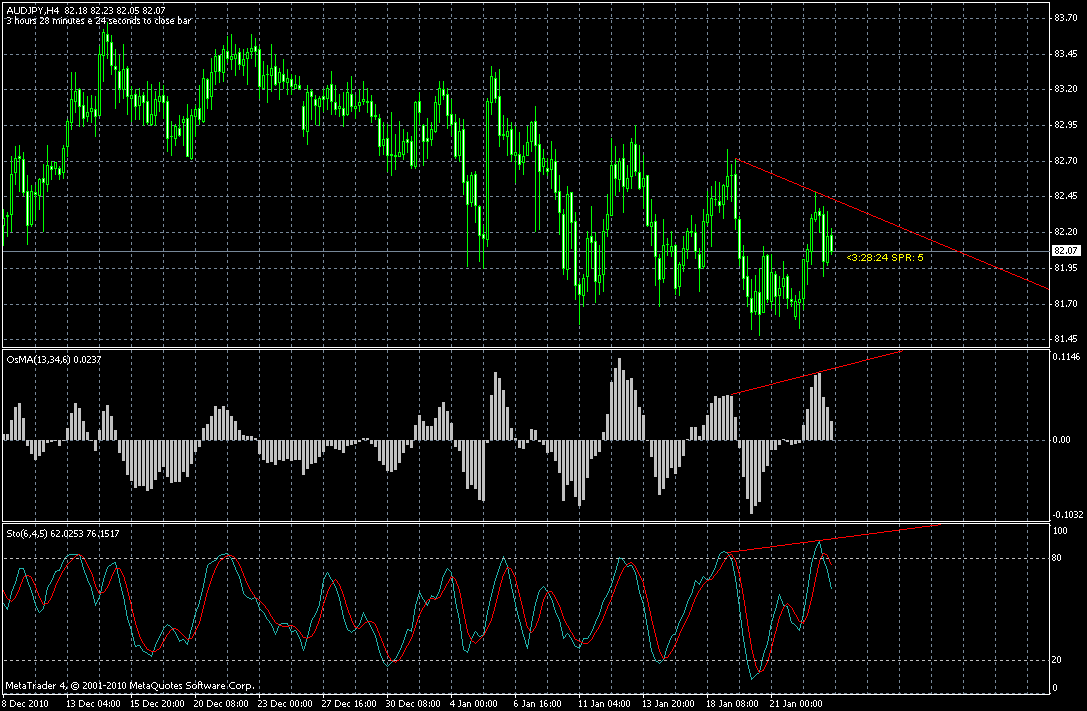Click the '18 Jan 08:00' time label
Screen dimensions: 1087x711
732,704
